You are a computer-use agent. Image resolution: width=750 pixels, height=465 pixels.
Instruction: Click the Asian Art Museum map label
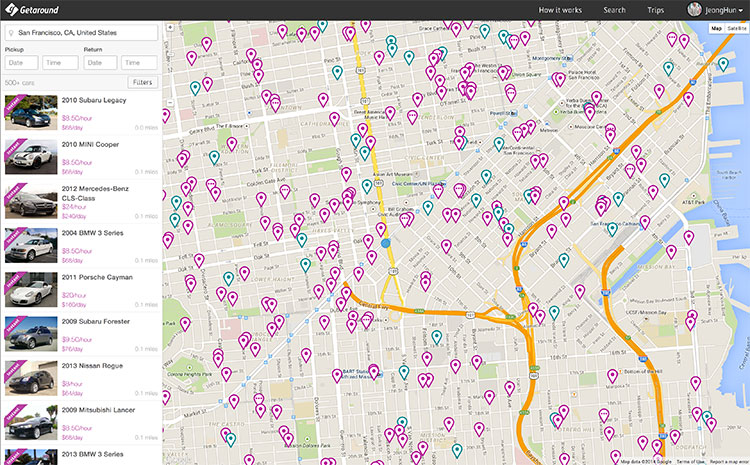coord(392,174)
